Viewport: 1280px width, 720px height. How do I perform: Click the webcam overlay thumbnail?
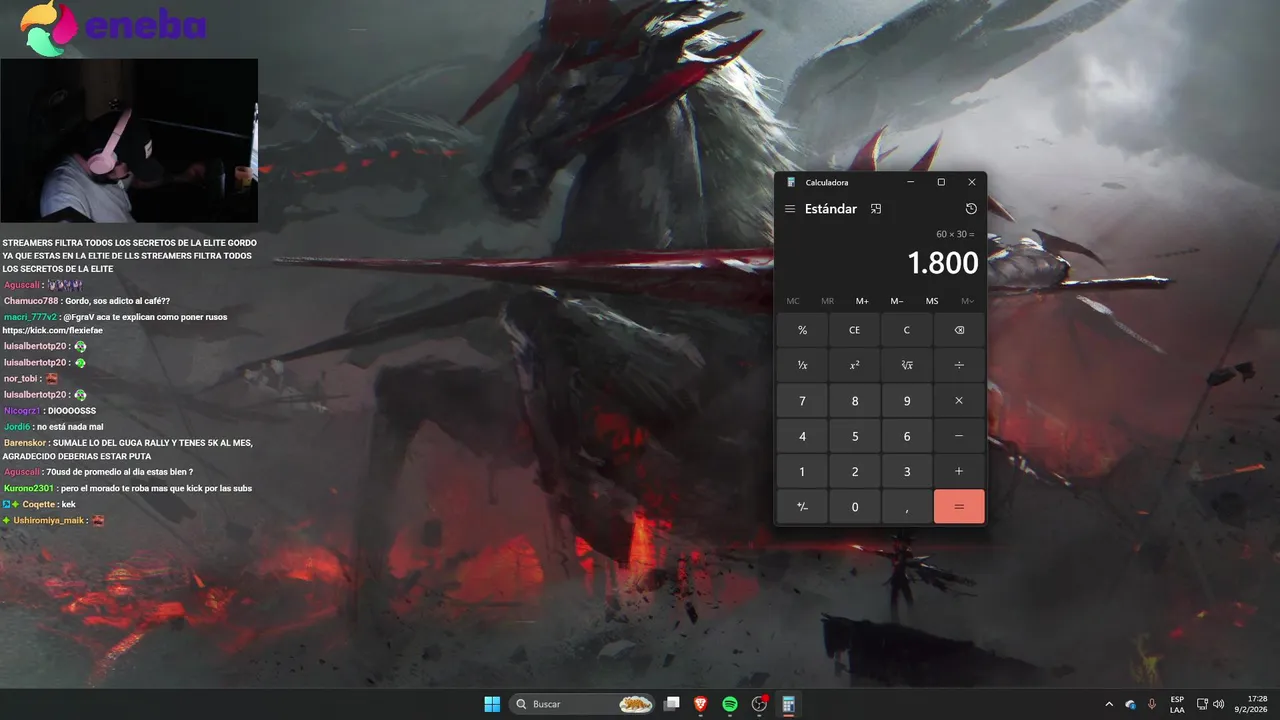[x=129, y=140]
